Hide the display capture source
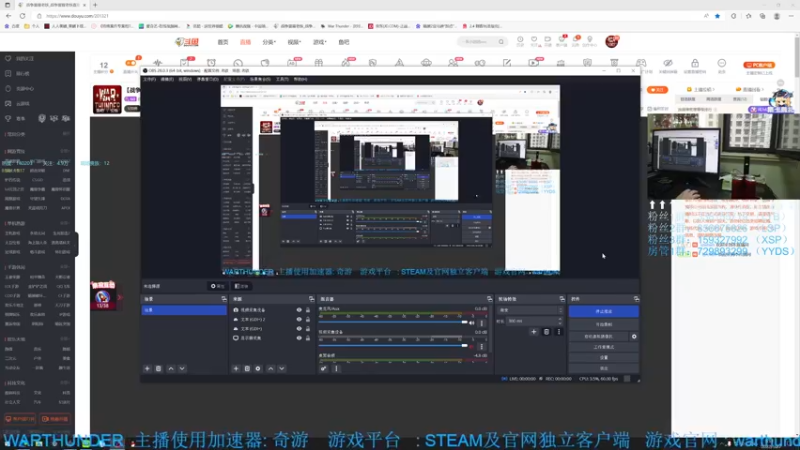The width and height of the screenshot is (800, 450). coord(299,338)
